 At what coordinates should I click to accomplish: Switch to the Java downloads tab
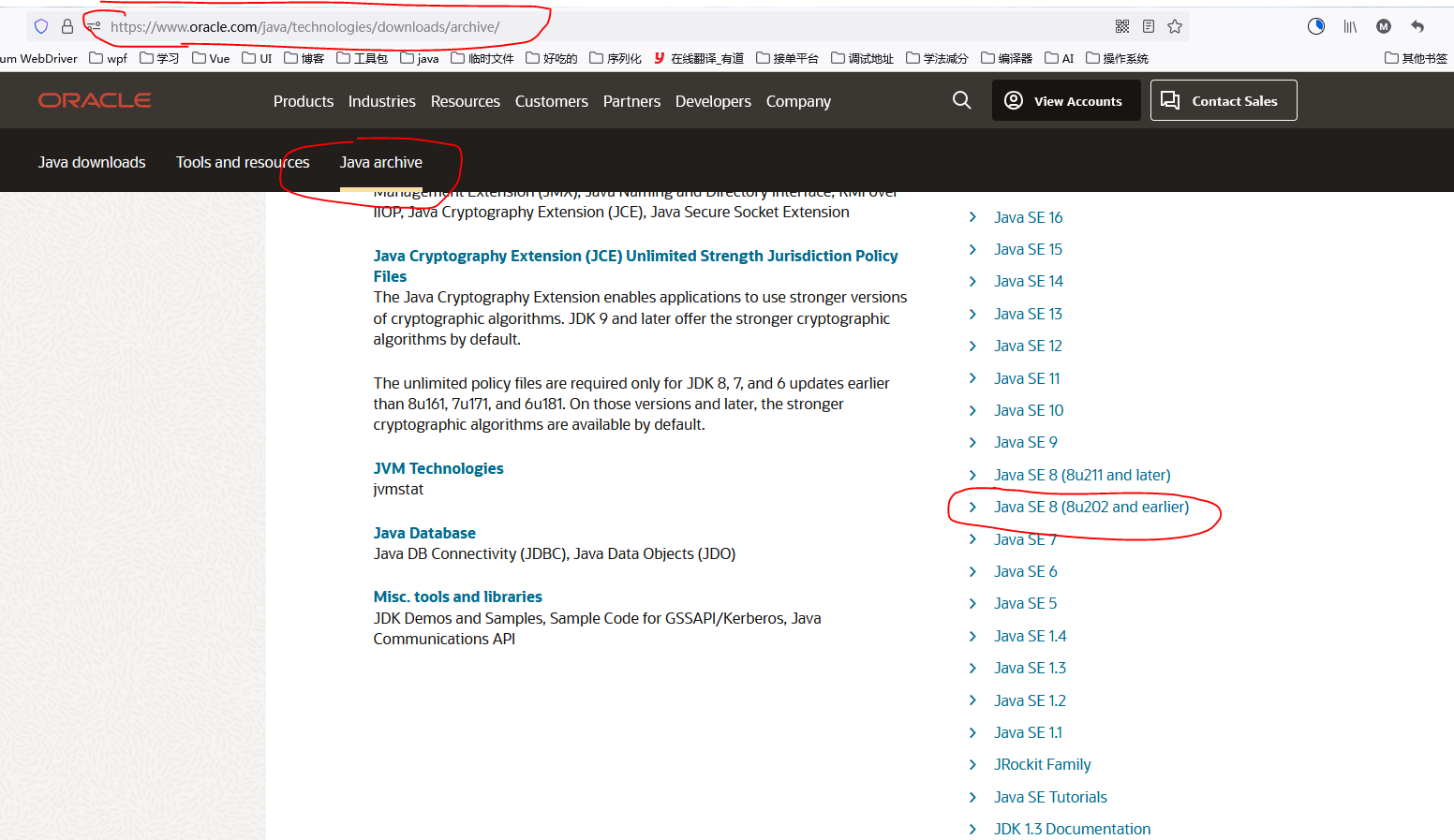click(x=92, y=162)
